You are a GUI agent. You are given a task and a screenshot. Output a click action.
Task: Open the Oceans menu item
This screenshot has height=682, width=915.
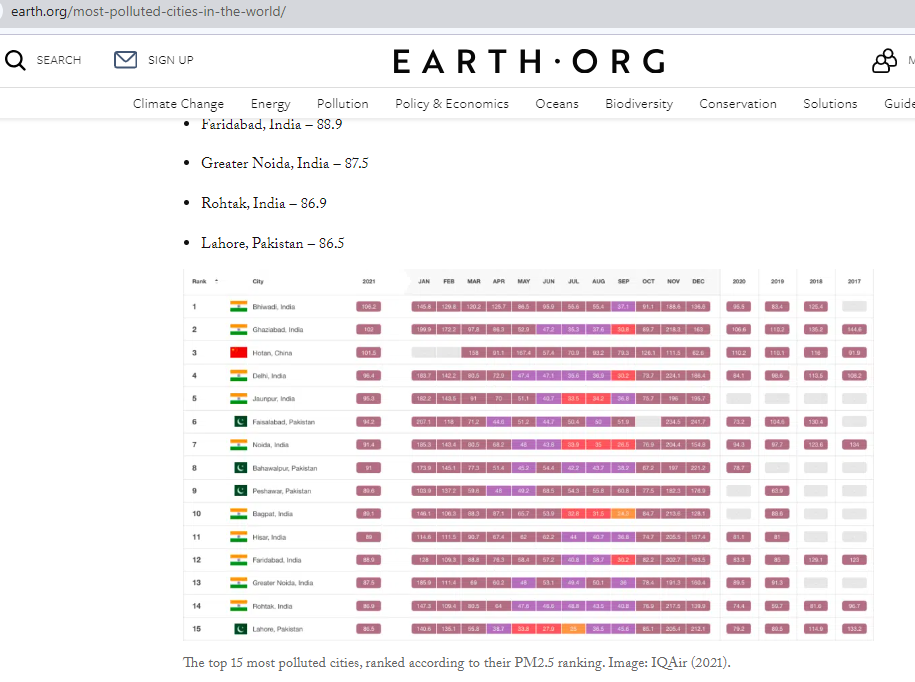tap(557, 104)
